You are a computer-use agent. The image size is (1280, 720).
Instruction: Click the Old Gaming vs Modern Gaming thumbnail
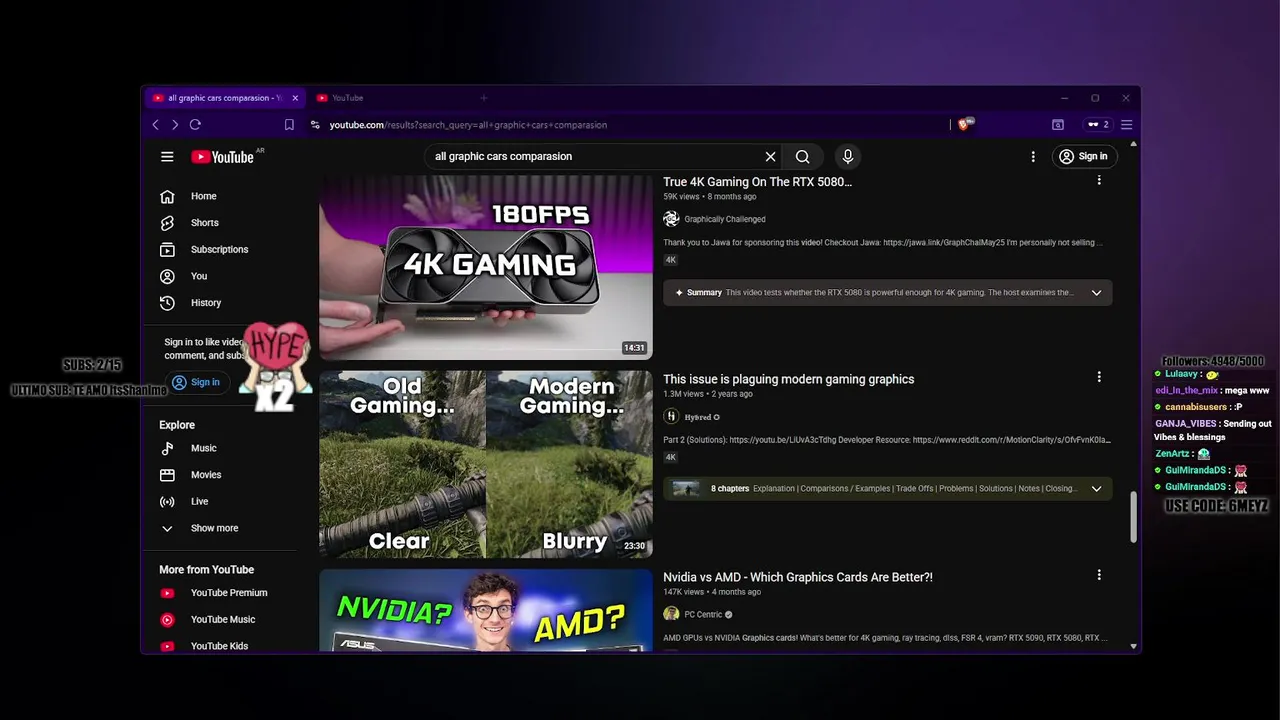[486, 464]
